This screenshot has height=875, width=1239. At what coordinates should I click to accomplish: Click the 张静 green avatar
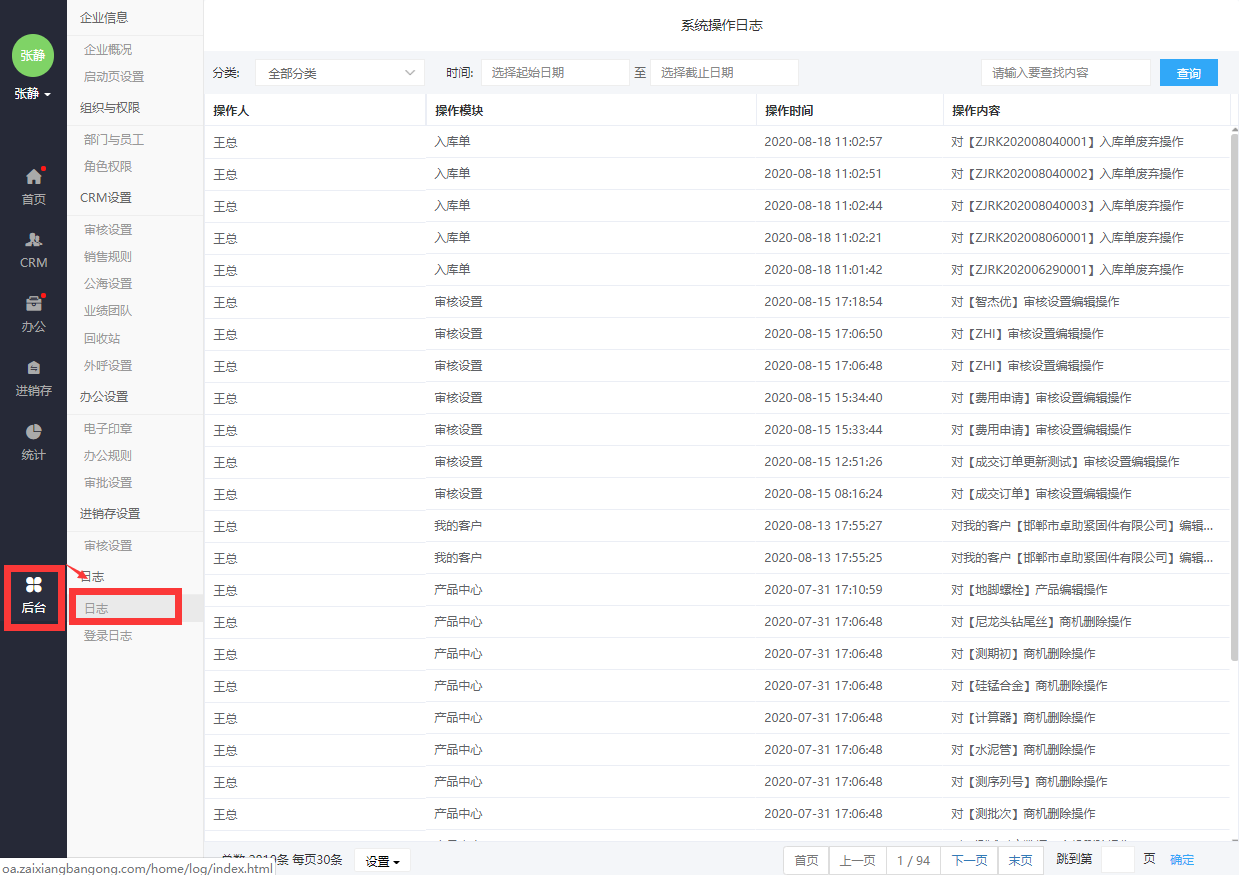click(x=33, y=55)
